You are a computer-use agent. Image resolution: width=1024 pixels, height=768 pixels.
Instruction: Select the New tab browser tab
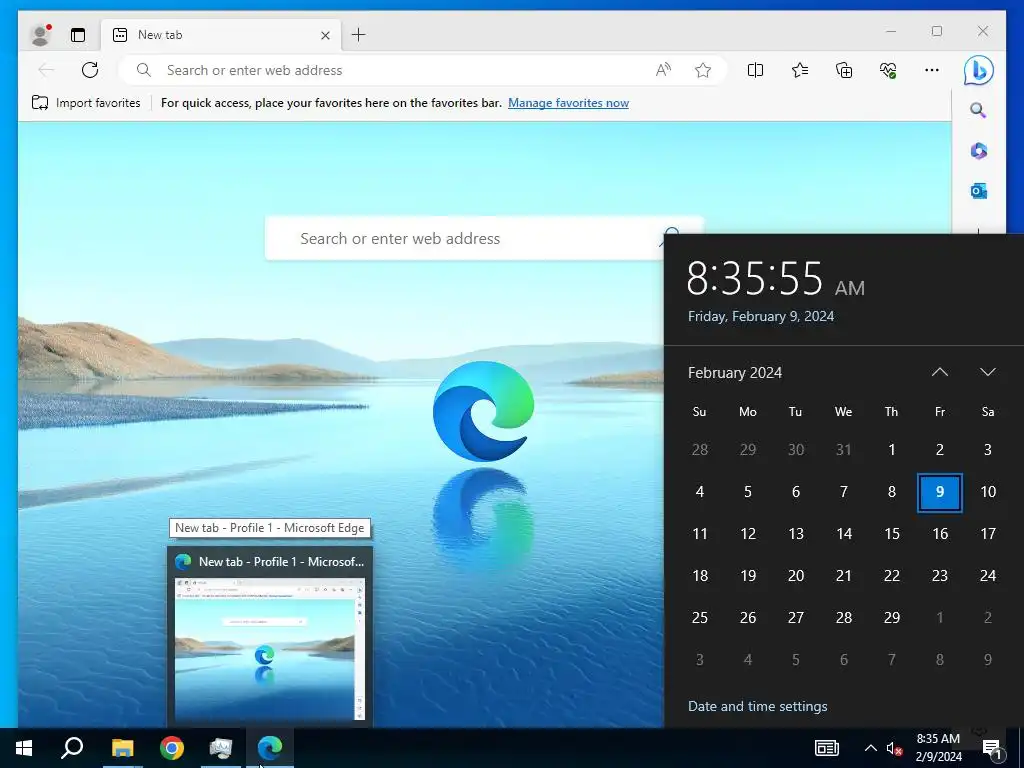tap(220, 35)
